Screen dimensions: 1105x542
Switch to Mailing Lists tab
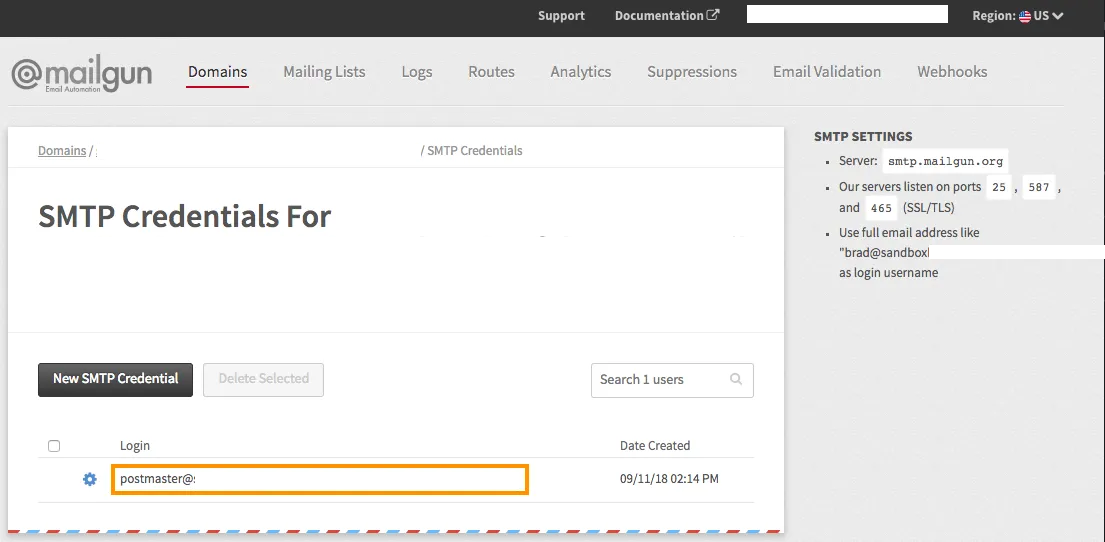tap(324, 72)
